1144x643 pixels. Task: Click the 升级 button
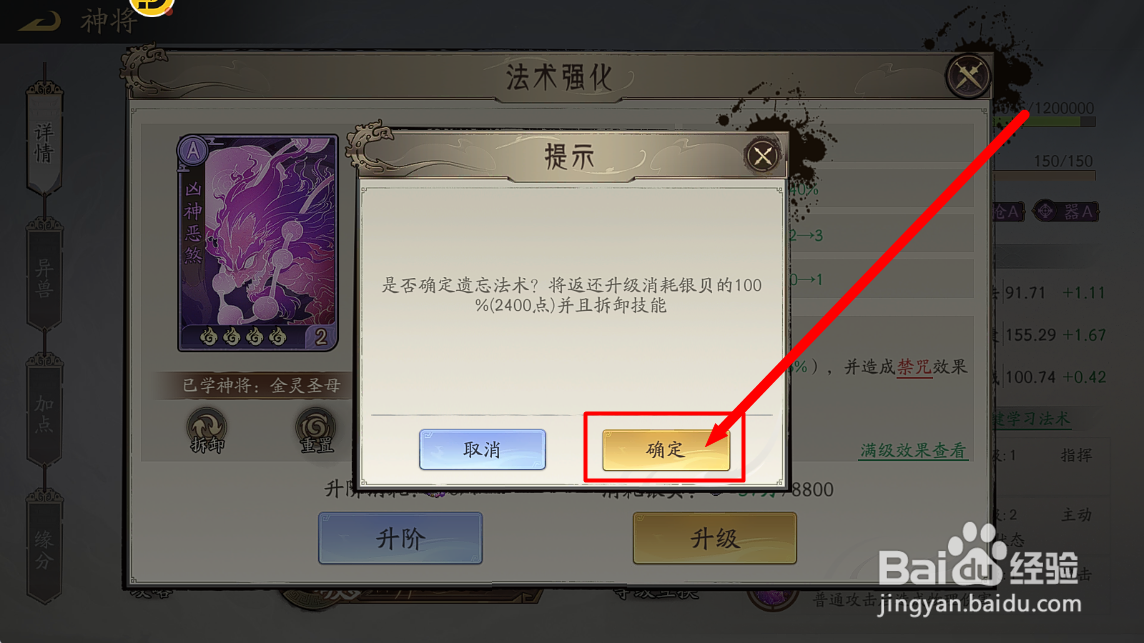pyautogui.click(x=714, y=539)
